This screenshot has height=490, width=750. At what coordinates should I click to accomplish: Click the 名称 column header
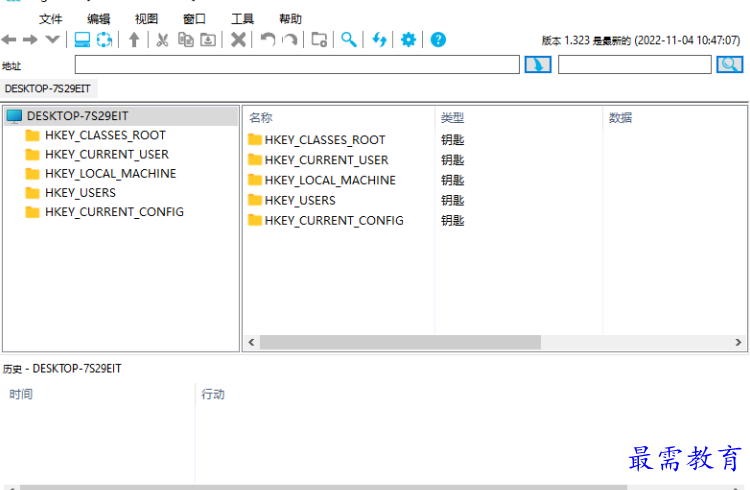(261, 118)
